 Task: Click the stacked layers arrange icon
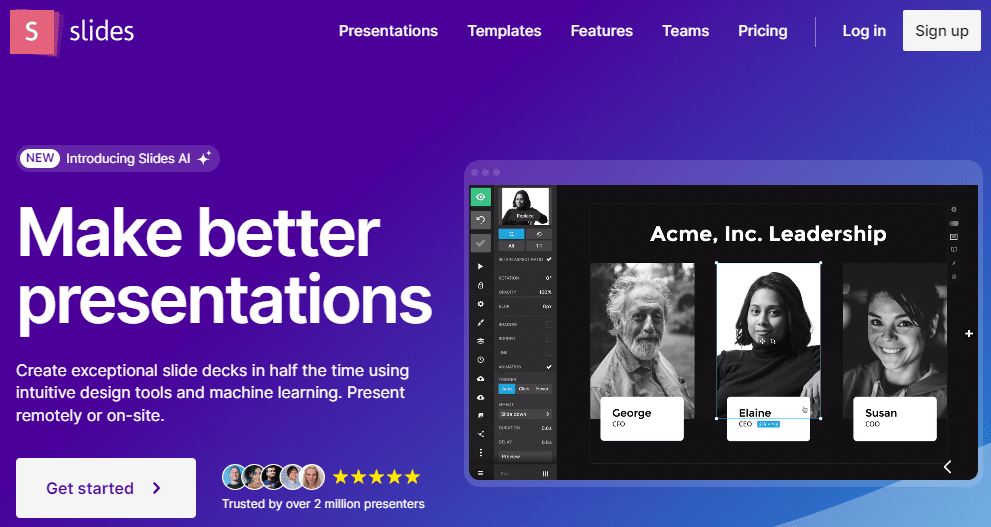(x=480, y=341)
